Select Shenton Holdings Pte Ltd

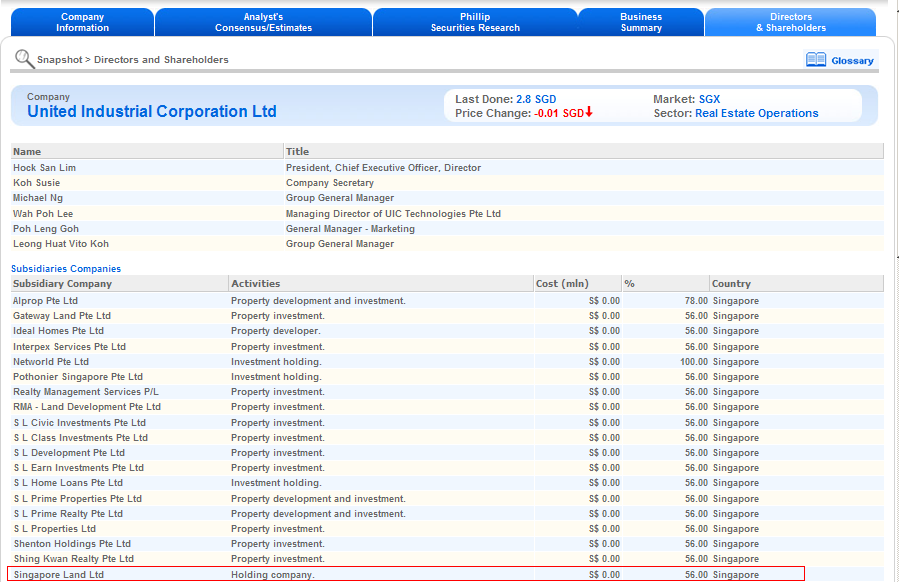[x=72, y=544]
